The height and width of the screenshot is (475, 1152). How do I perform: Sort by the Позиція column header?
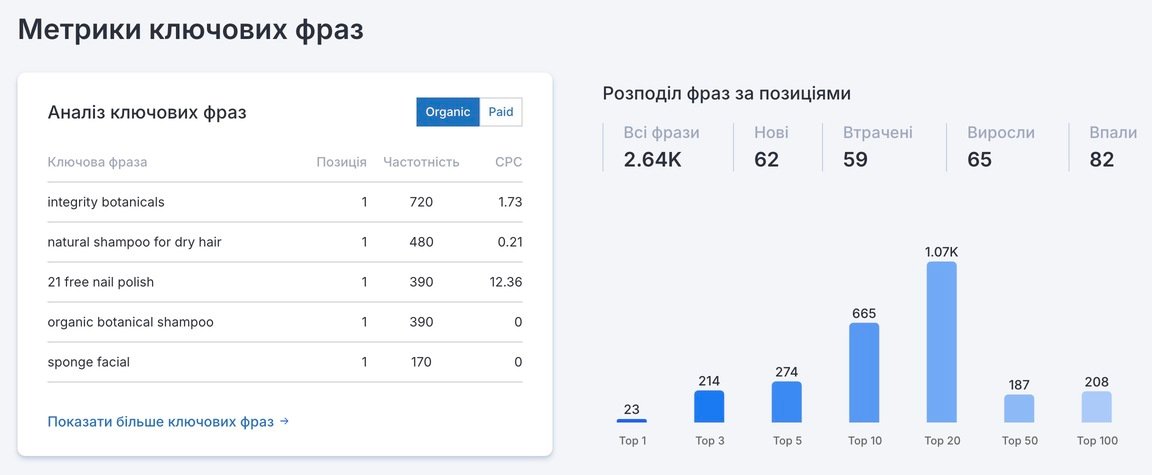click(342, 162)
